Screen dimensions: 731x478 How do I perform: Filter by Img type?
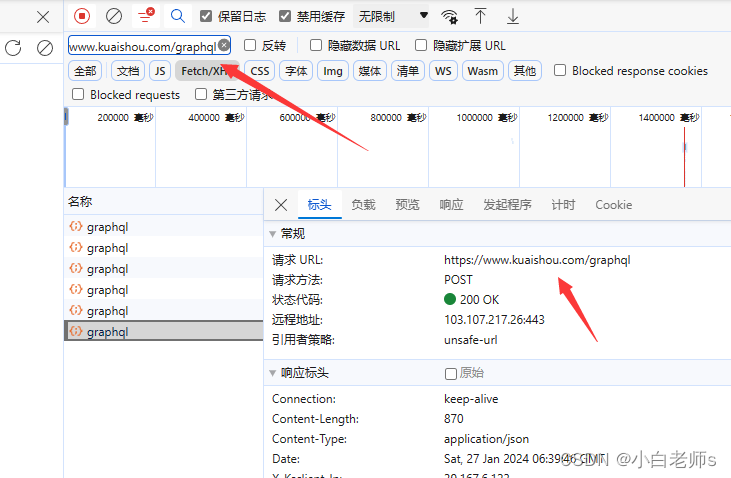[x=333, y=71]
